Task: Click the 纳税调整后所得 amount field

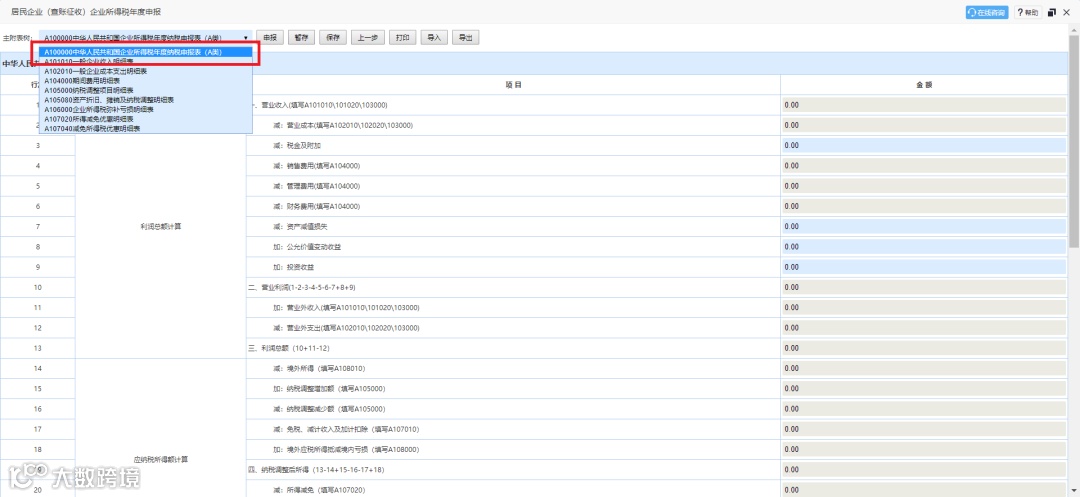Action: pos(924,470)
